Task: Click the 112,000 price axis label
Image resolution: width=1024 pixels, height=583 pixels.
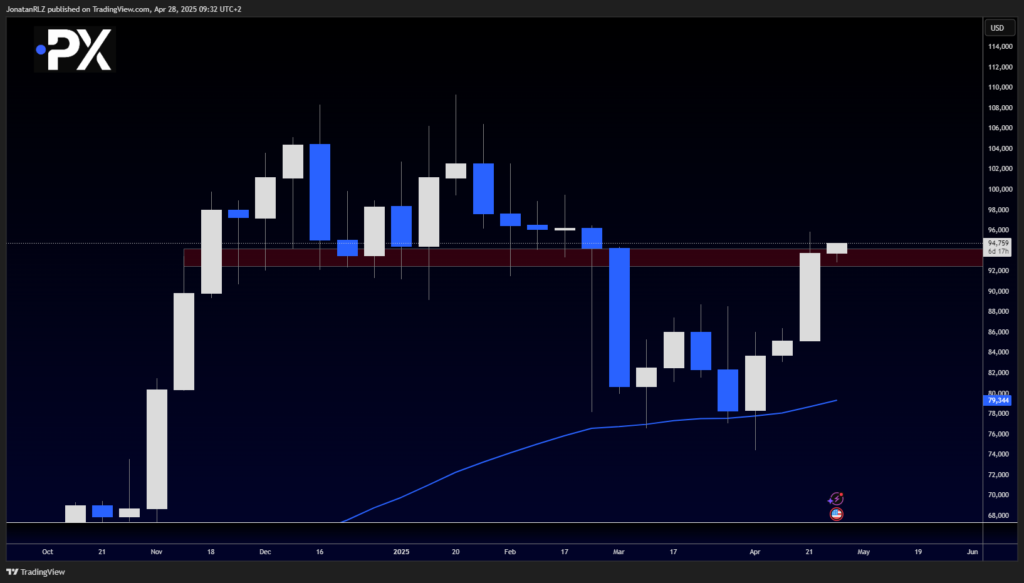Action: pos(1000,67)
